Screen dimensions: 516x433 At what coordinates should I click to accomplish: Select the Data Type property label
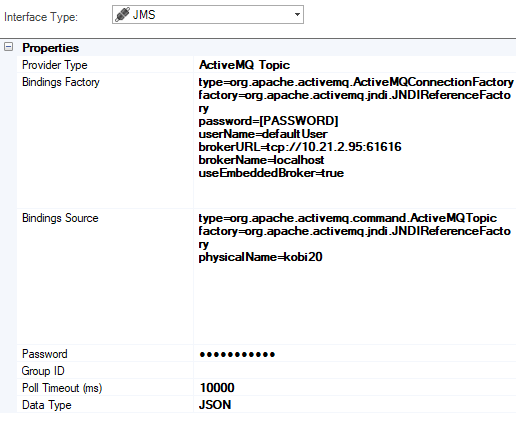(x=47, y=405)
